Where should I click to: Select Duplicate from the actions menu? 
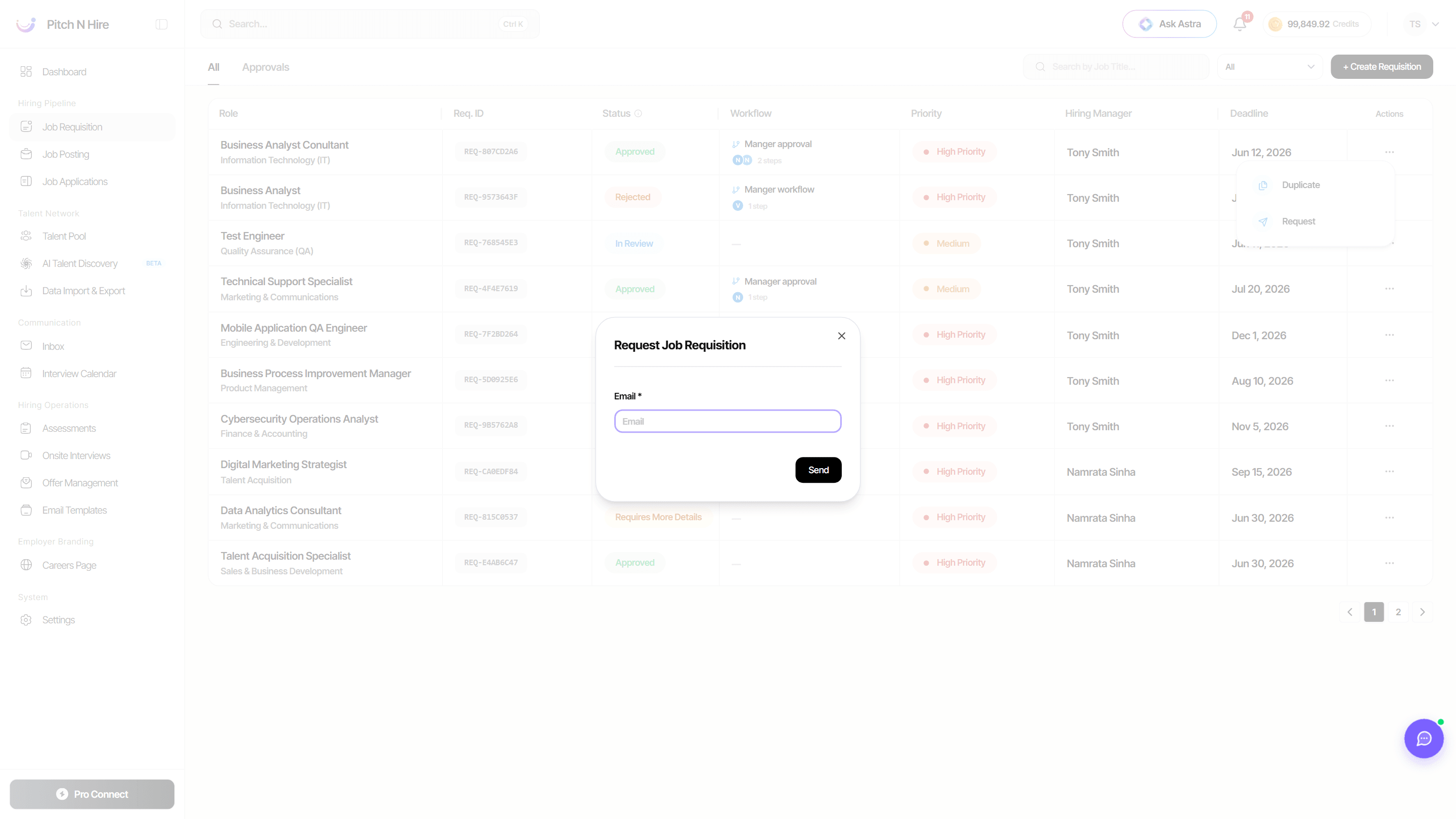(1301, 185)
